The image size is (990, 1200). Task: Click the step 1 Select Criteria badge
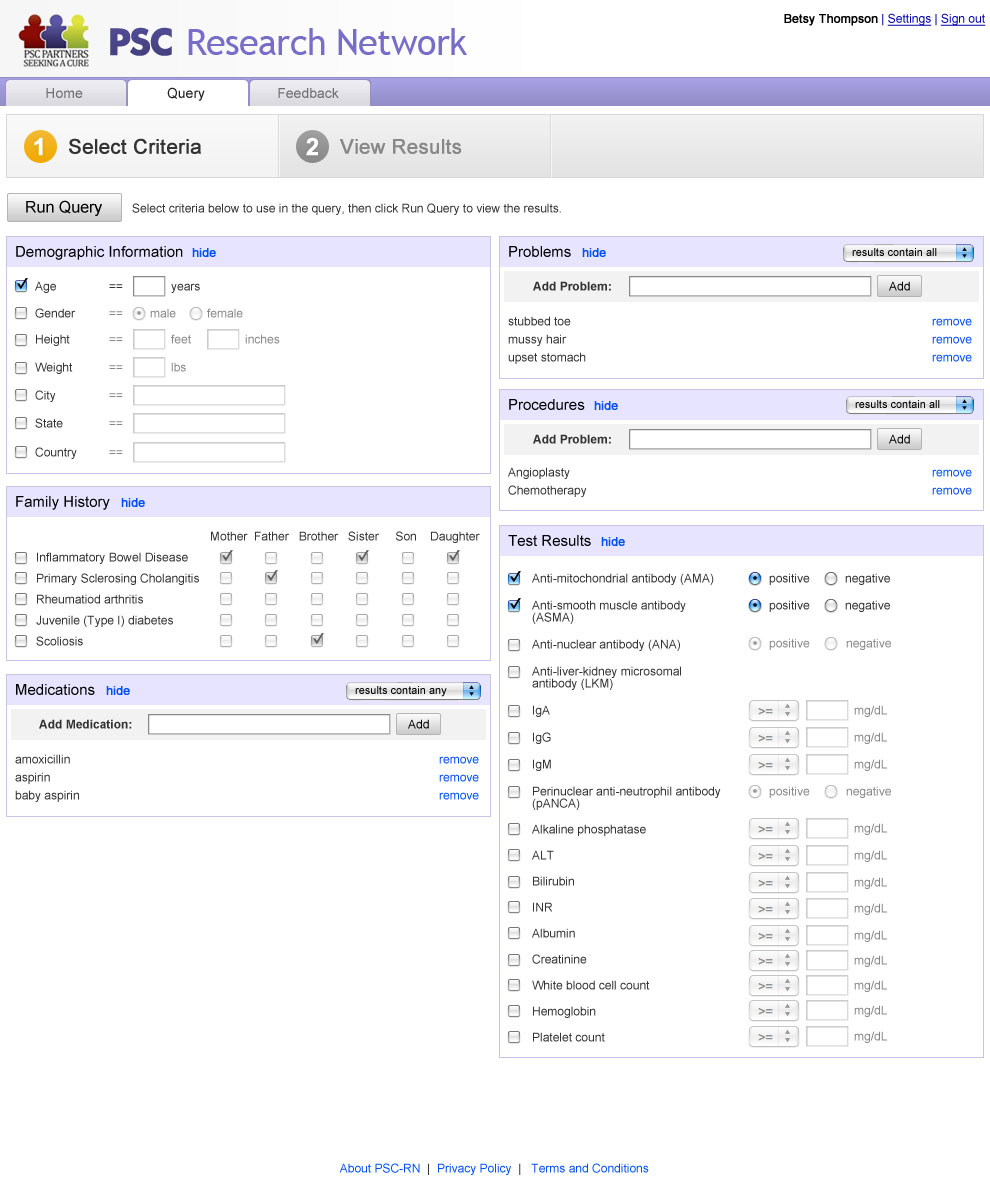(40, 147)
